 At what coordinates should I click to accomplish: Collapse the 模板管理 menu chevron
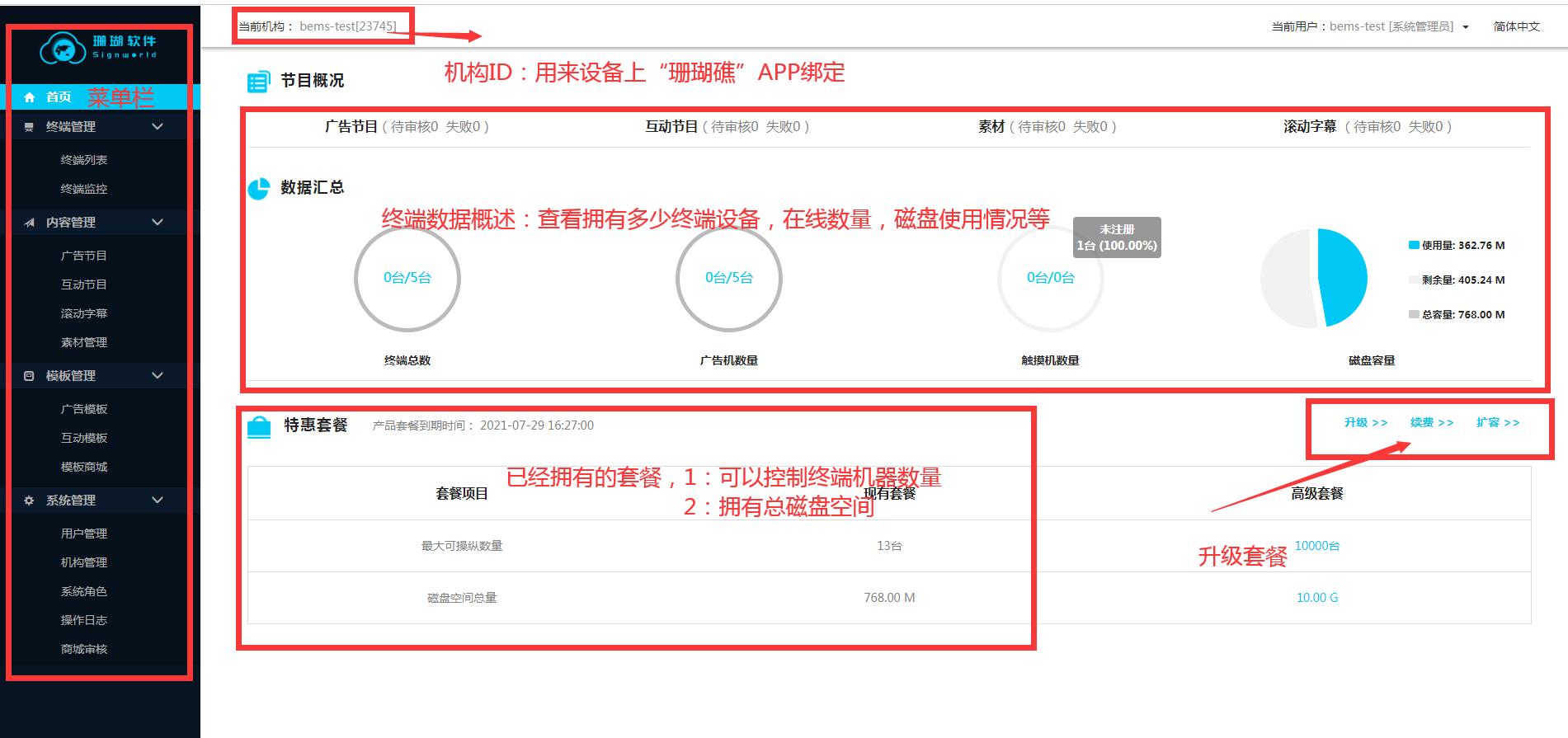[158, 376]
